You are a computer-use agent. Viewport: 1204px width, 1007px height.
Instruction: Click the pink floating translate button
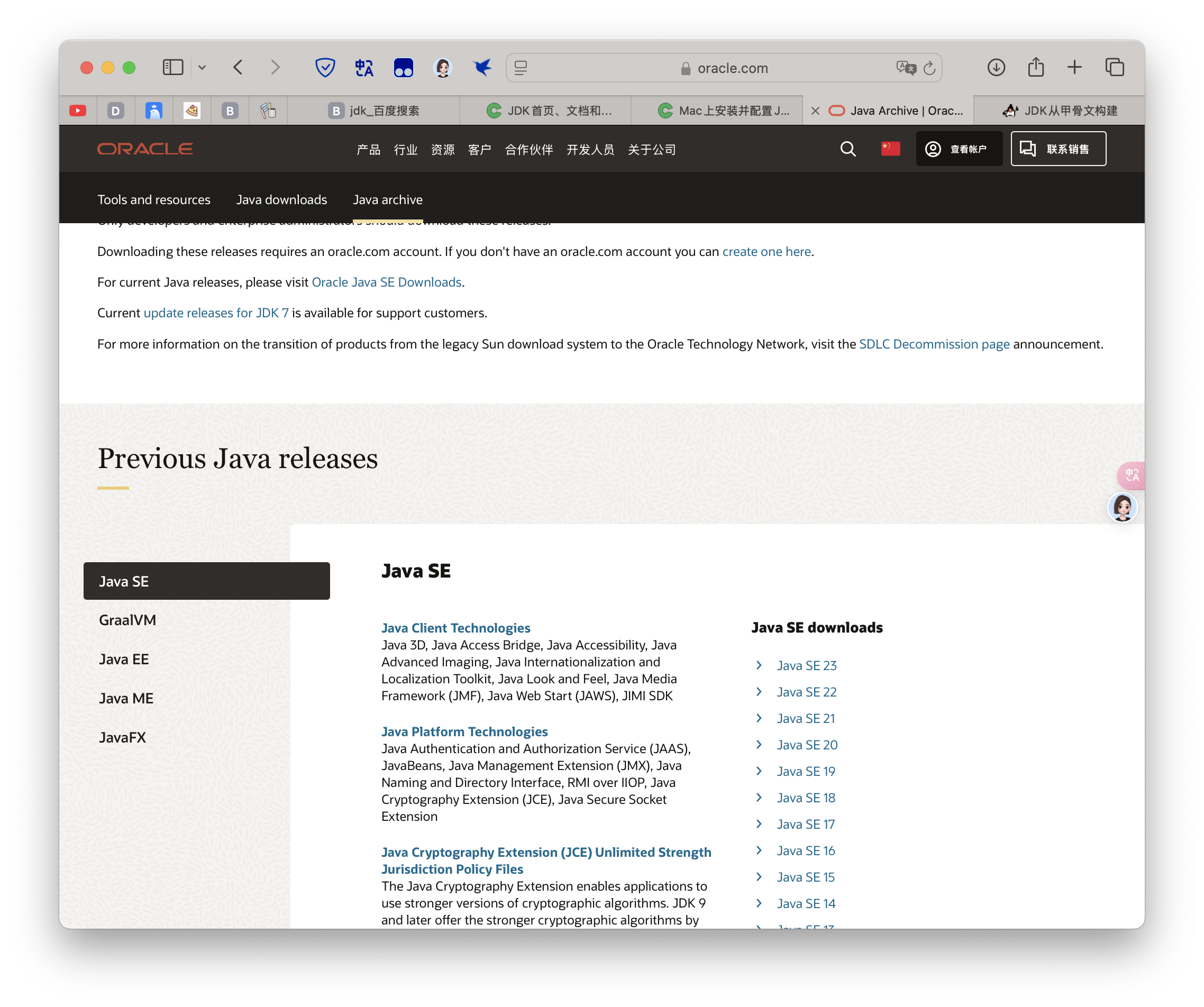(x=1130, y=475)
